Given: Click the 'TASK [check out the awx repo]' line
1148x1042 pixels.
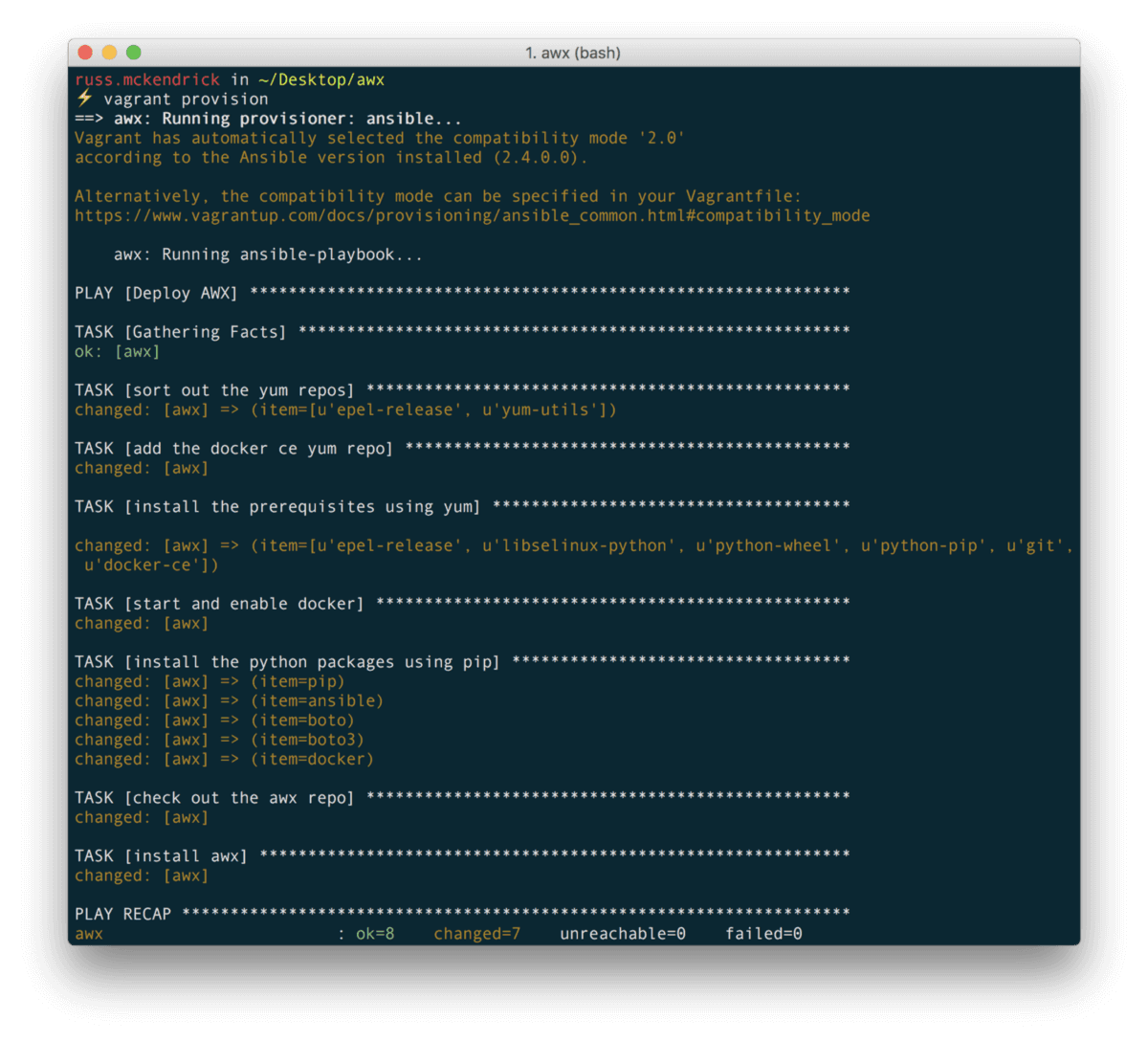Looking at the screenshot, I should pos(214,798).
